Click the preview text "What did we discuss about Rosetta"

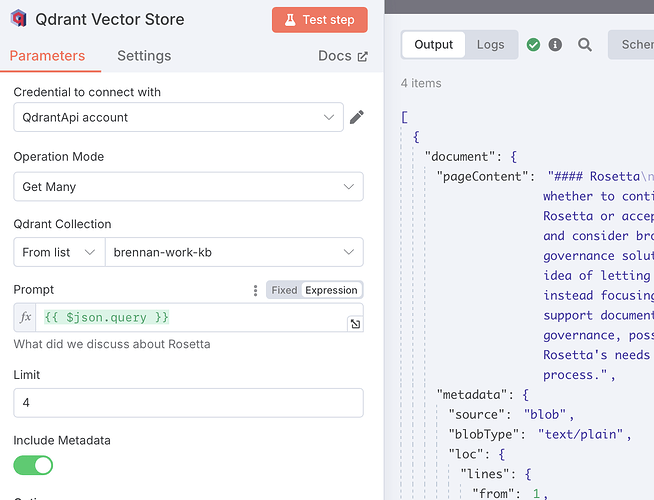point(112,344)
